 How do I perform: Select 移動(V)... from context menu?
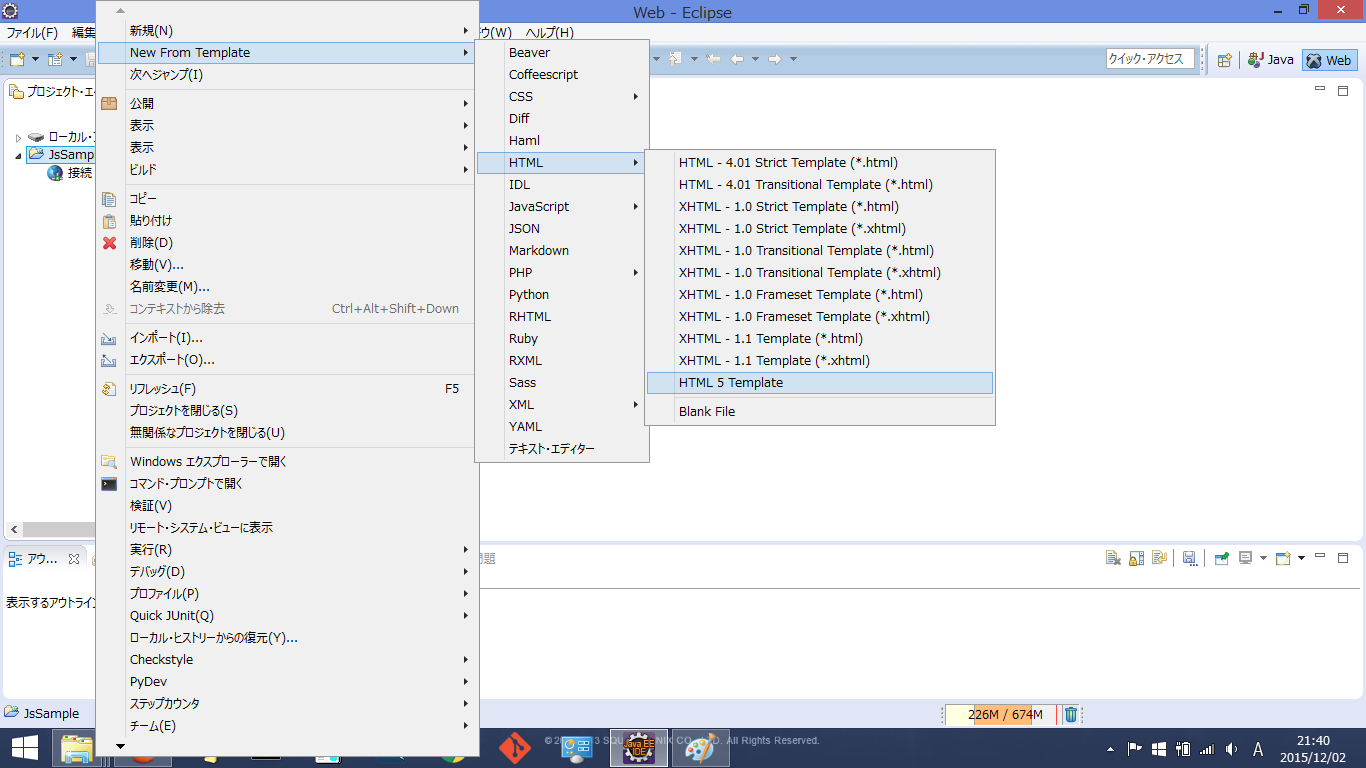coord(287,264)
